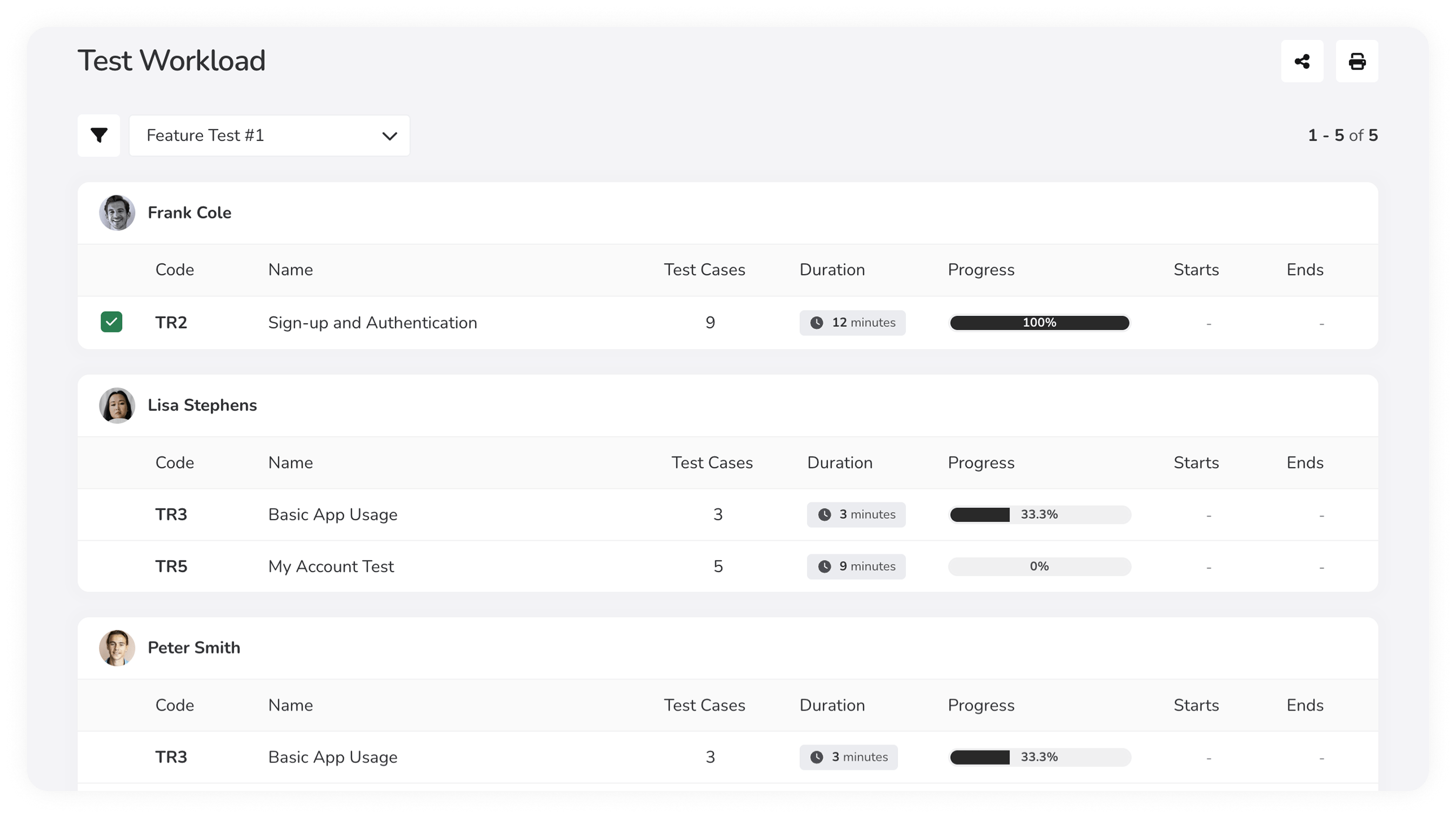This screenshot has width=1456, height=818.
Task: Open My Account Test run
Action: (x=331, y=566)
